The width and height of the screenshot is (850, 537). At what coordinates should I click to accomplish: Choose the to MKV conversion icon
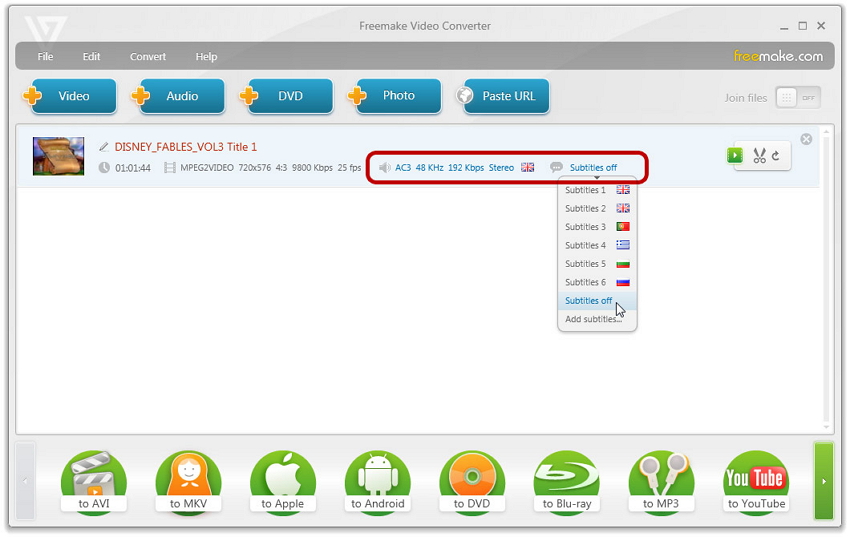[x=188, y=482]
